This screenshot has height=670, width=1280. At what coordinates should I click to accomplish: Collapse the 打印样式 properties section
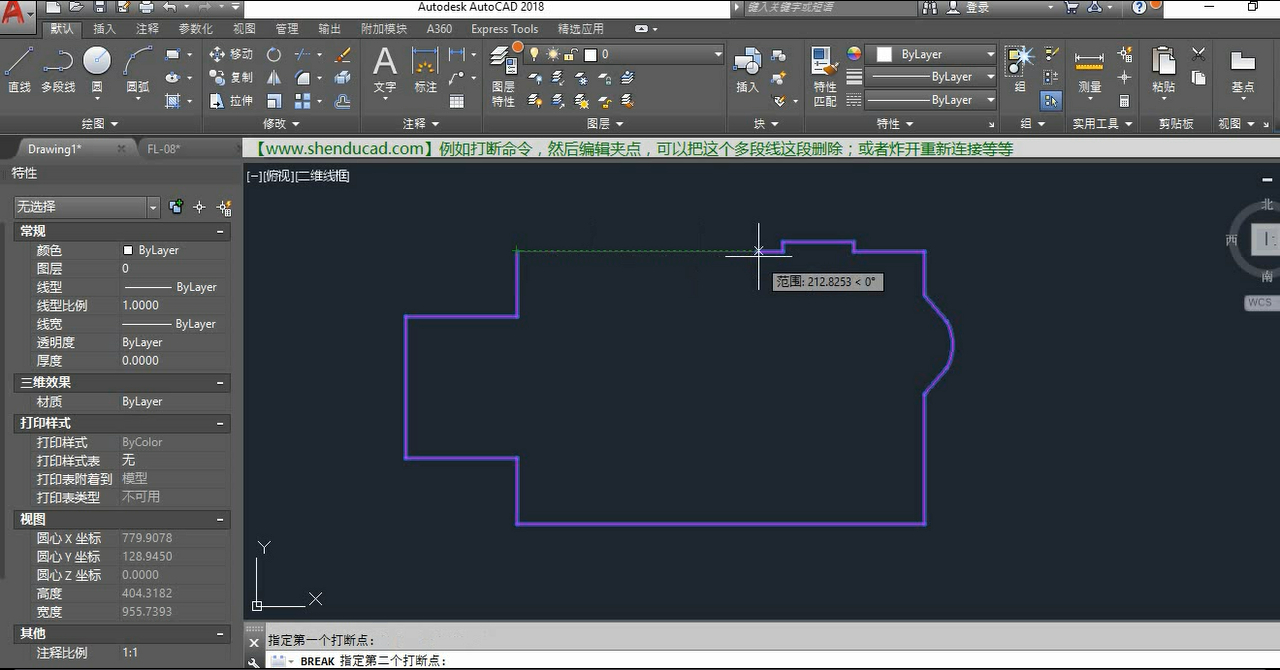220,424
